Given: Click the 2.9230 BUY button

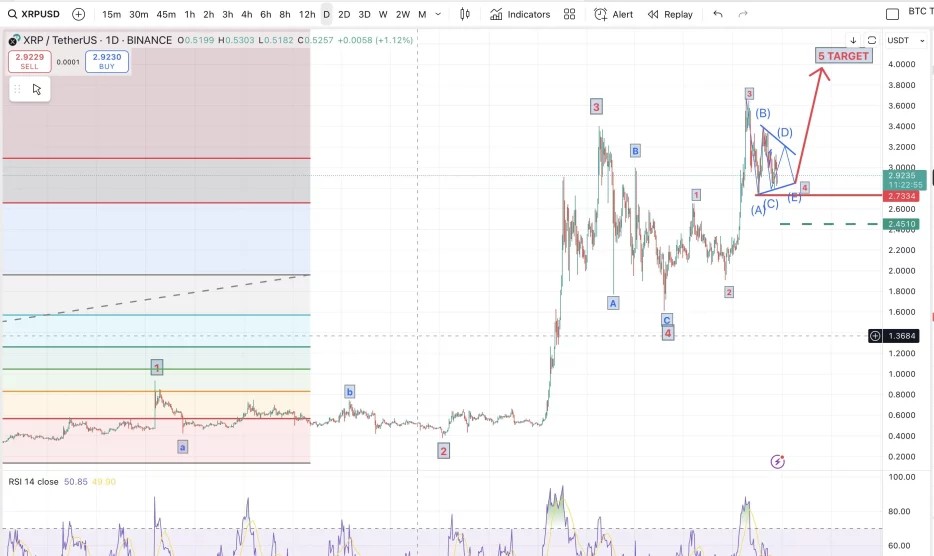Looking at the screenshot, I should pyautogui.click(x=107, y=61).
